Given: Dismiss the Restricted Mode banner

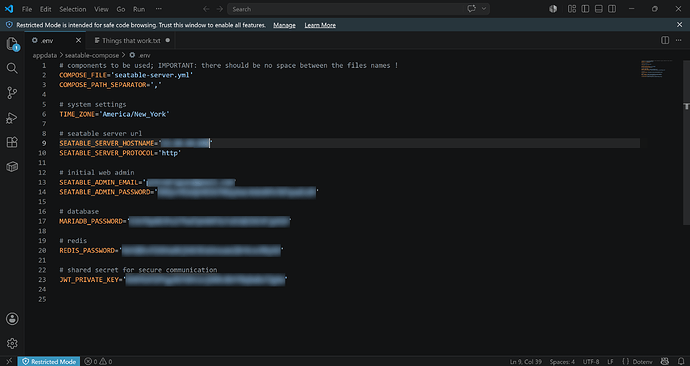Looking at the screenshot, I should (x=679, y=25).
